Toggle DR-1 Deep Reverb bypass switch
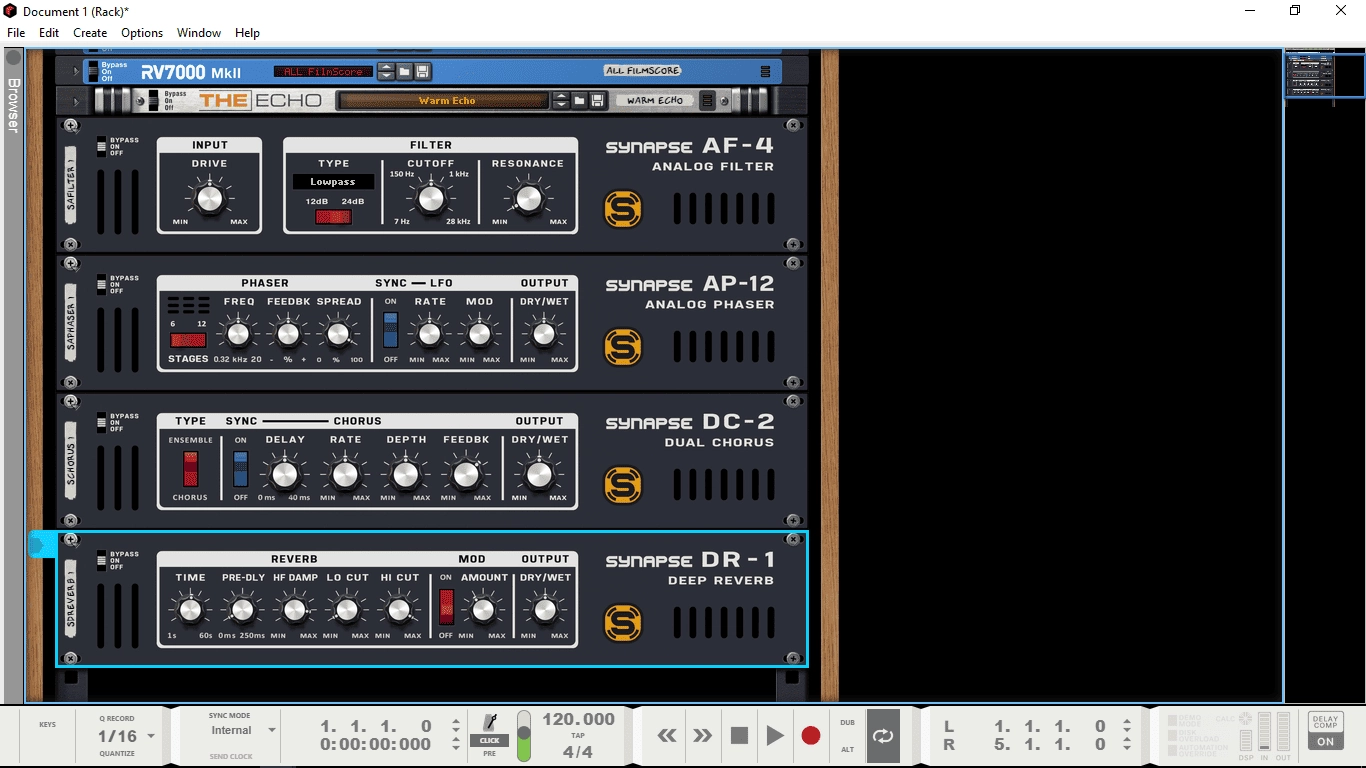 (101, 561)
